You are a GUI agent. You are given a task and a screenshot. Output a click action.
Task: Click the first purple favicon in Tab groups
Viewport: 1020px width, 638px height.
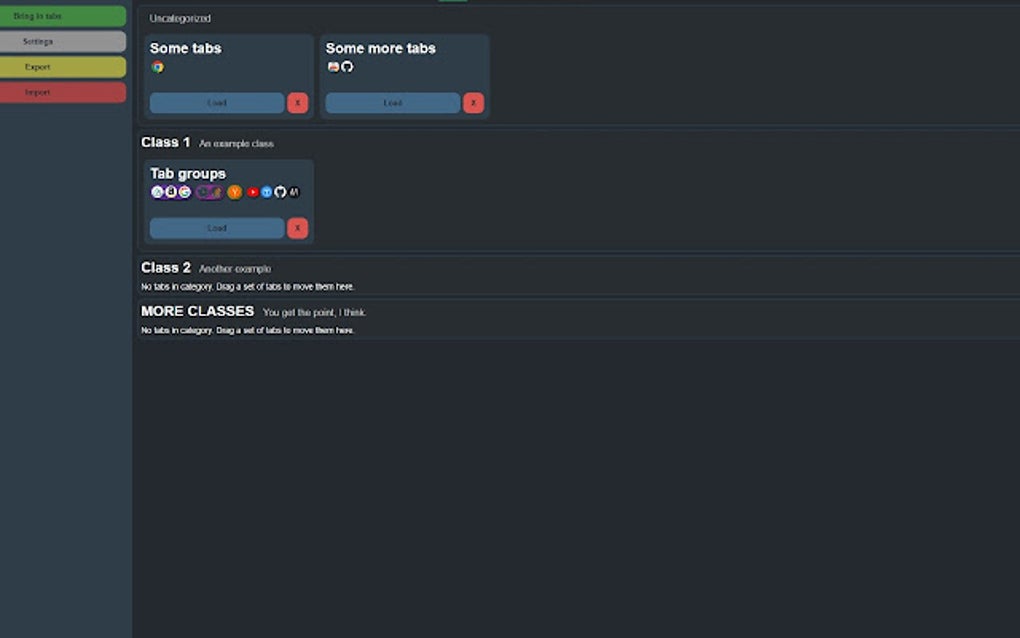click(156, 192)
